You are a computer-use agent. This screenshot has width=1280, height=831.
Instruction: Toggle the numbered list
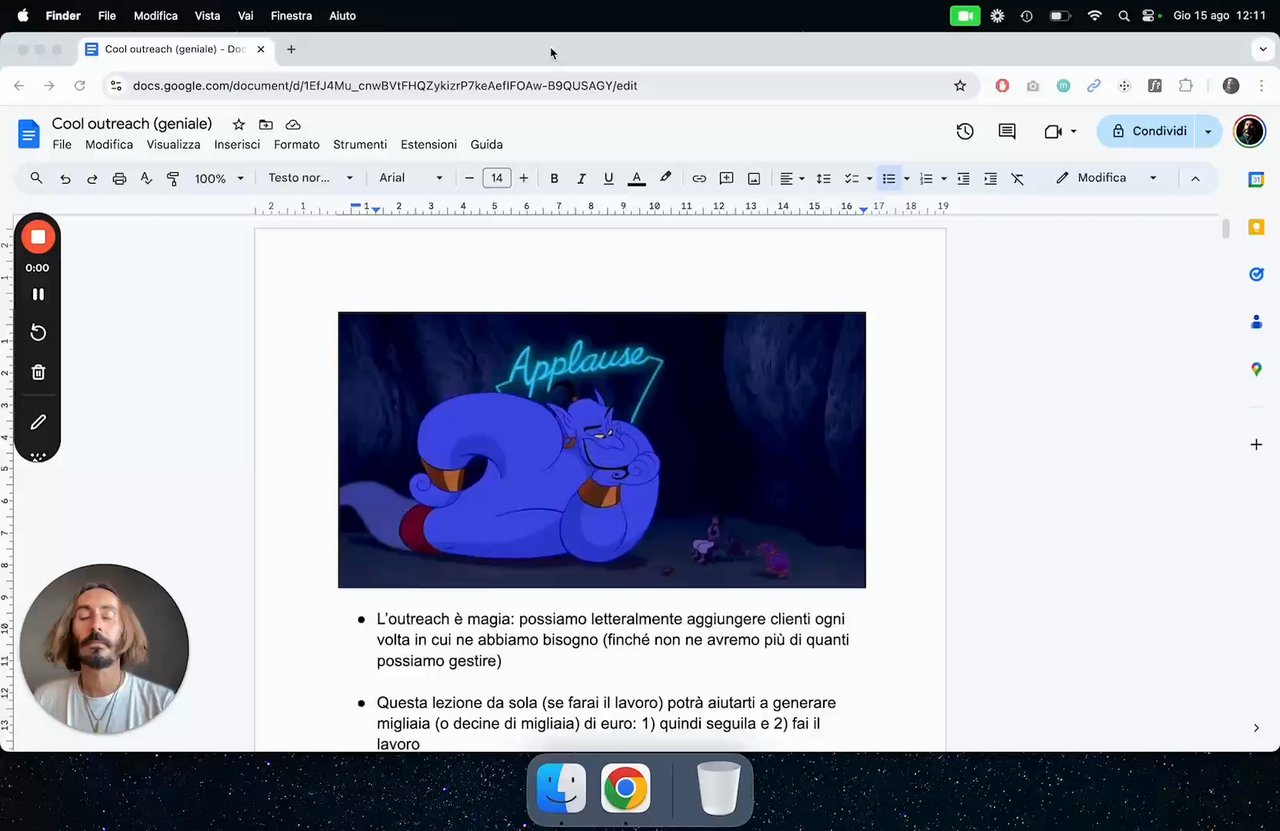[x=926, y=178]
